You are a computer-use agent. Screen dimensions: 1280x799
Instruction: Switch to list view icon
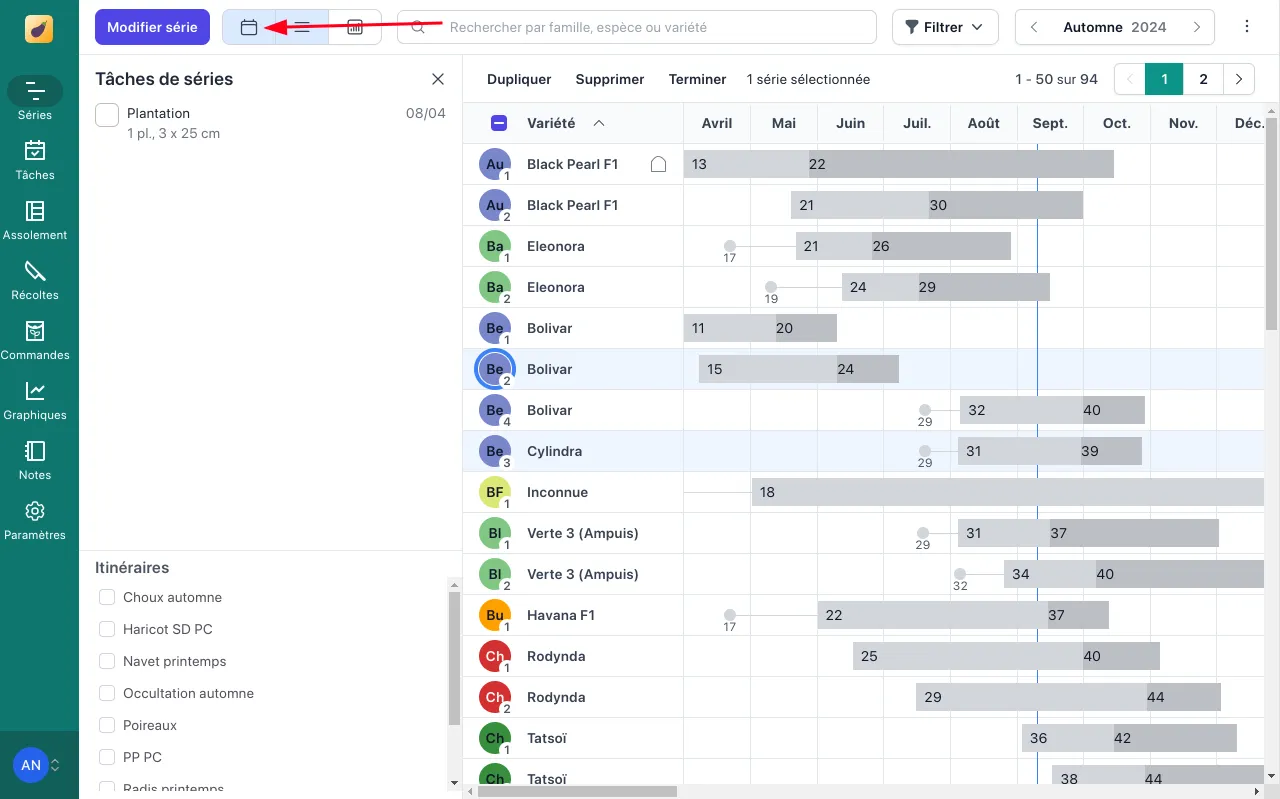coord(302,28)
